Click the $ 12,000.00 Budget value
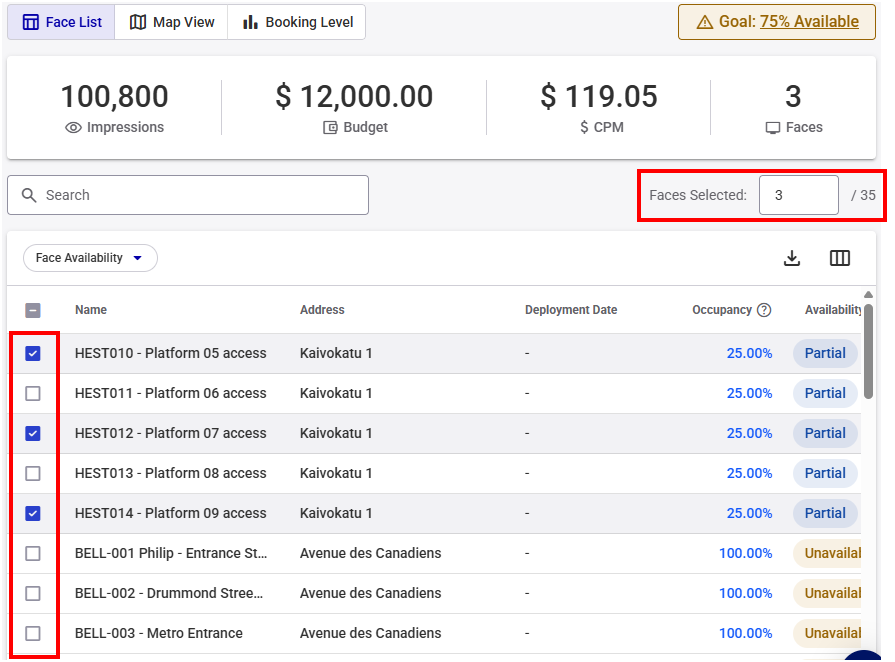This screenshot has height=662, width=895. coord(354,96)
